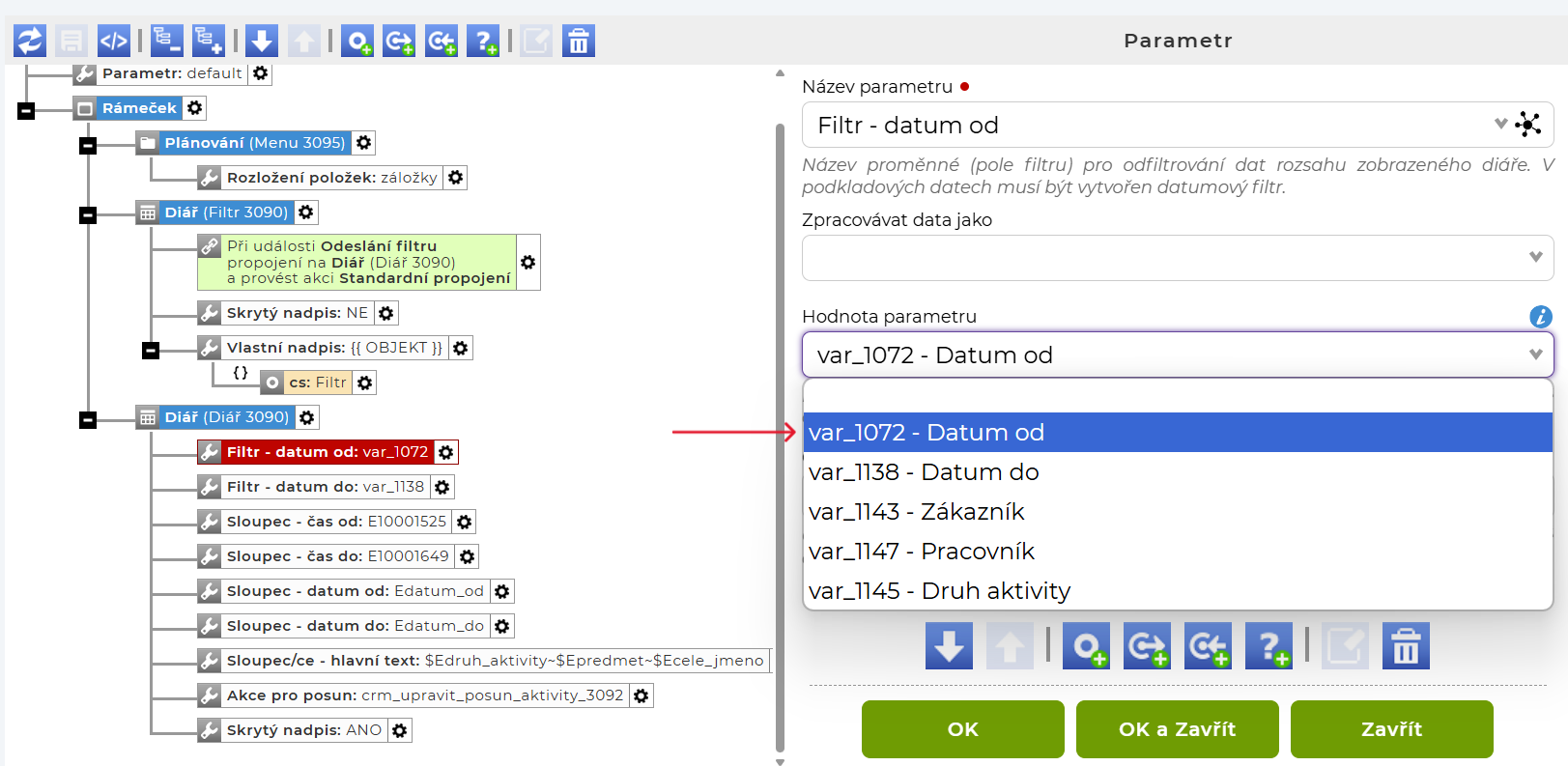Image resolution: width=1568 pixels, height=766 pixels.
Task: Collapse the Rámeček tree node
Action: coord(26,111)
